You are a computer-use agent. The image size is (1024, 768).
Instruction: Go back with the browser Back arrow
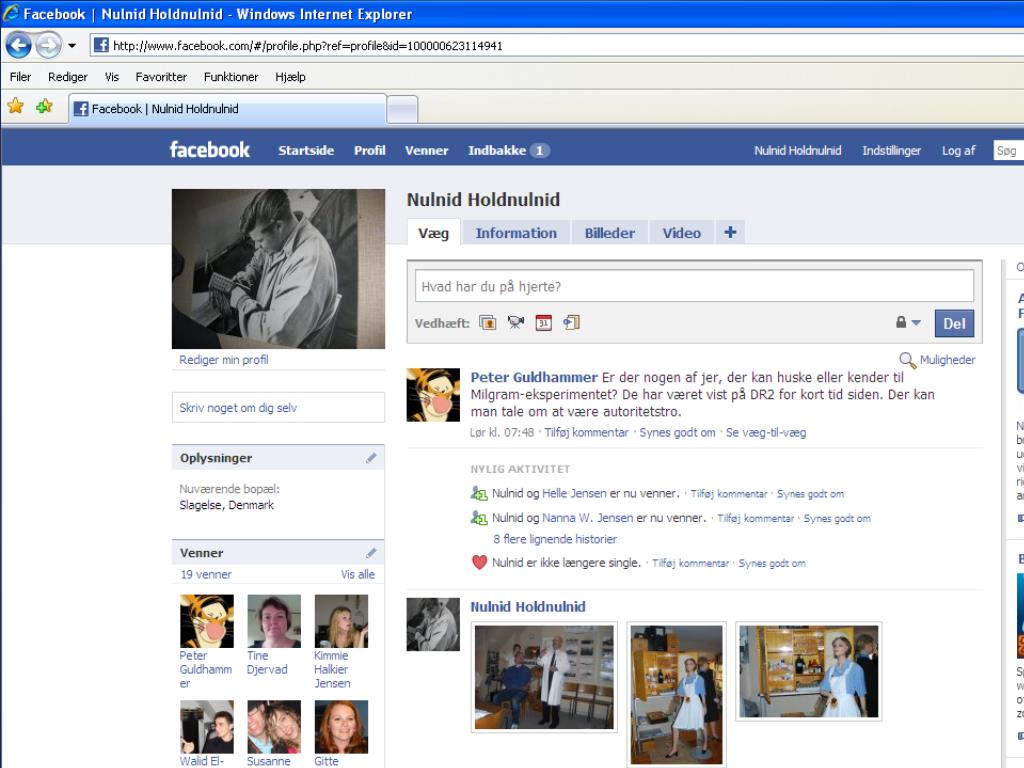[x=18, y=45]
